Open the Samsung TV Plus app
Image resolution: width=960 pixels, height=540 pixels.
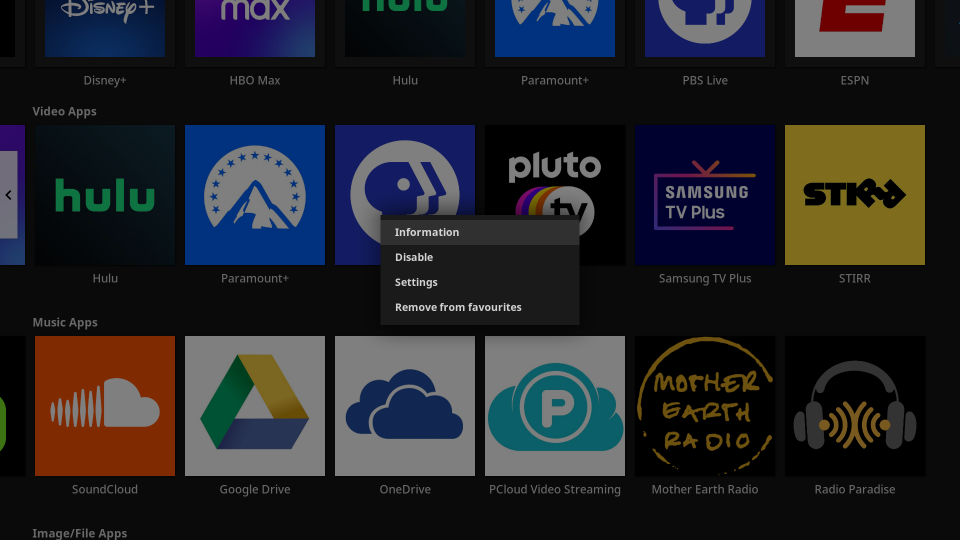coord(705,195)
